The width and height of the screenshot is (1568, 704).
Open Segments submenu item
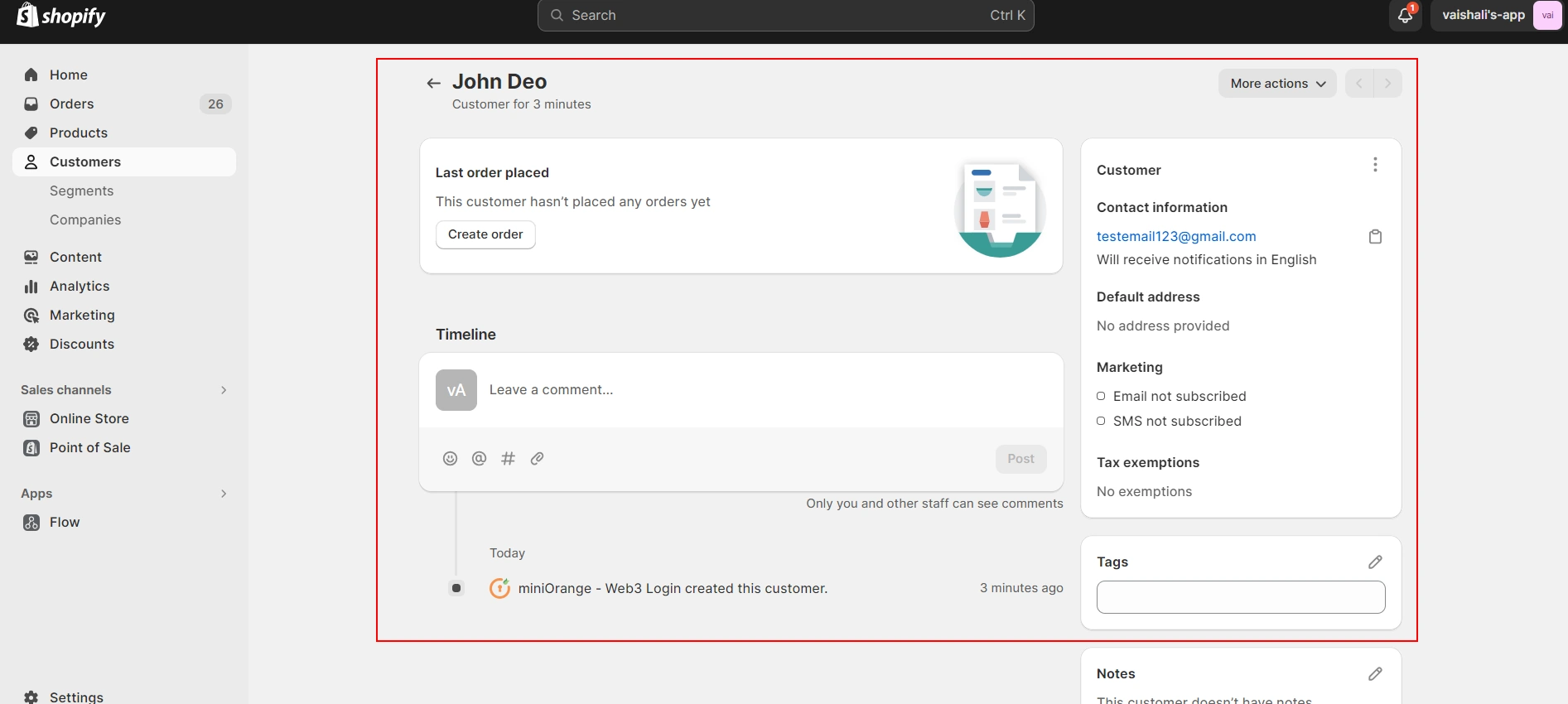81,190
